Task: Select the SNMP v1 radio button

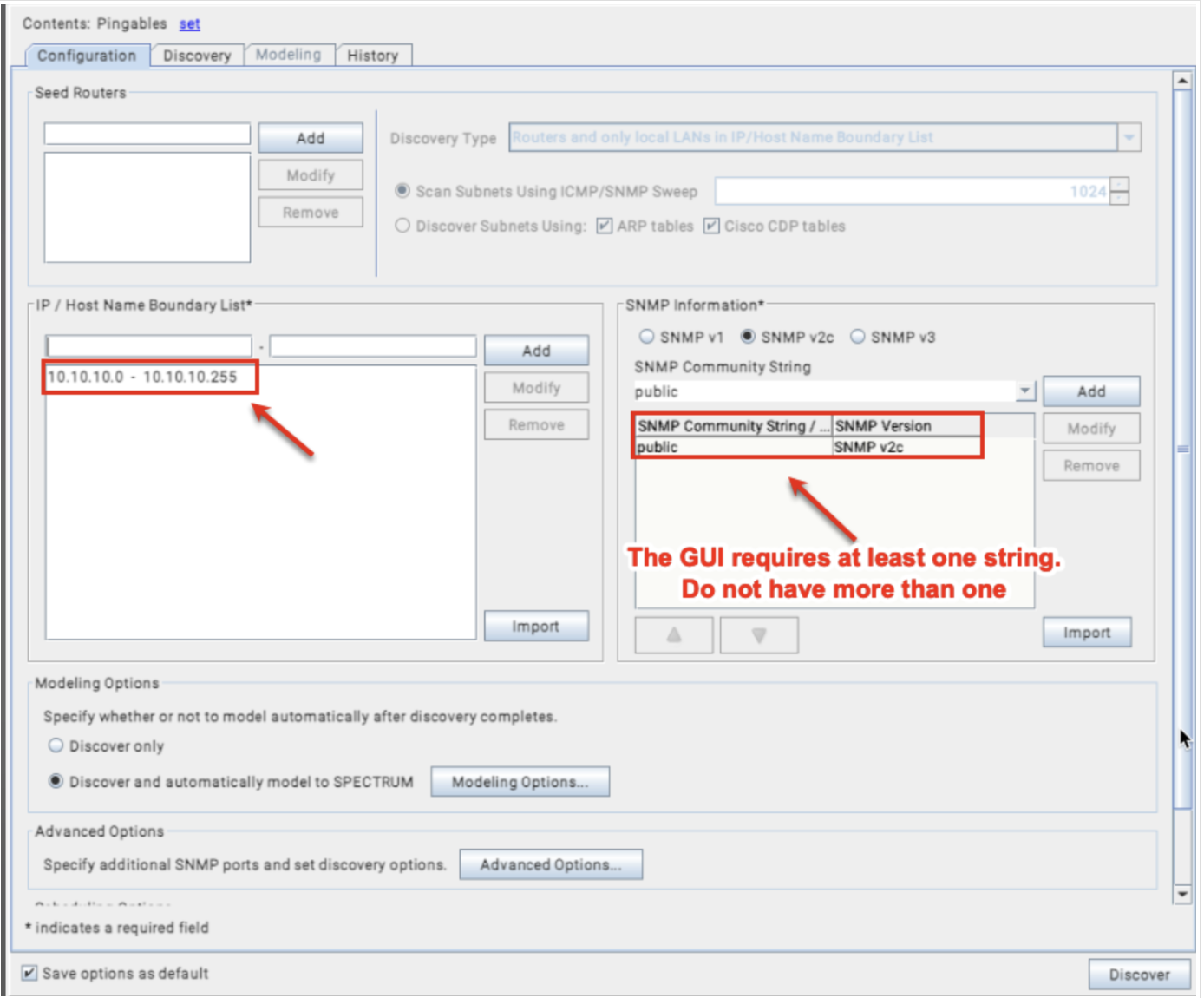Action: (646, 337)
